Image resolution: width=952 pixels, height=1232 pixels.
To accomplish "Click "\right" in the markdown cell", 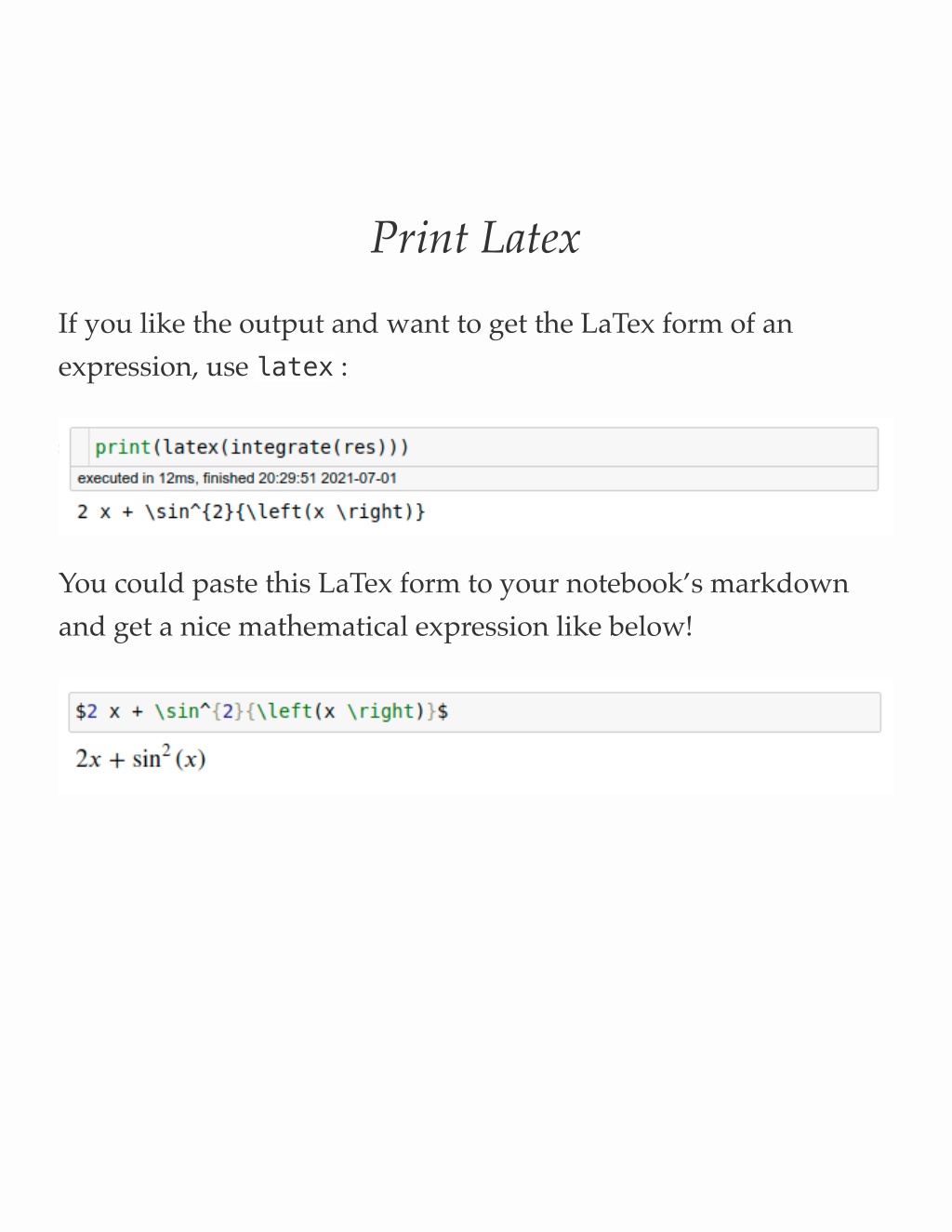I will tap(380, 711).
